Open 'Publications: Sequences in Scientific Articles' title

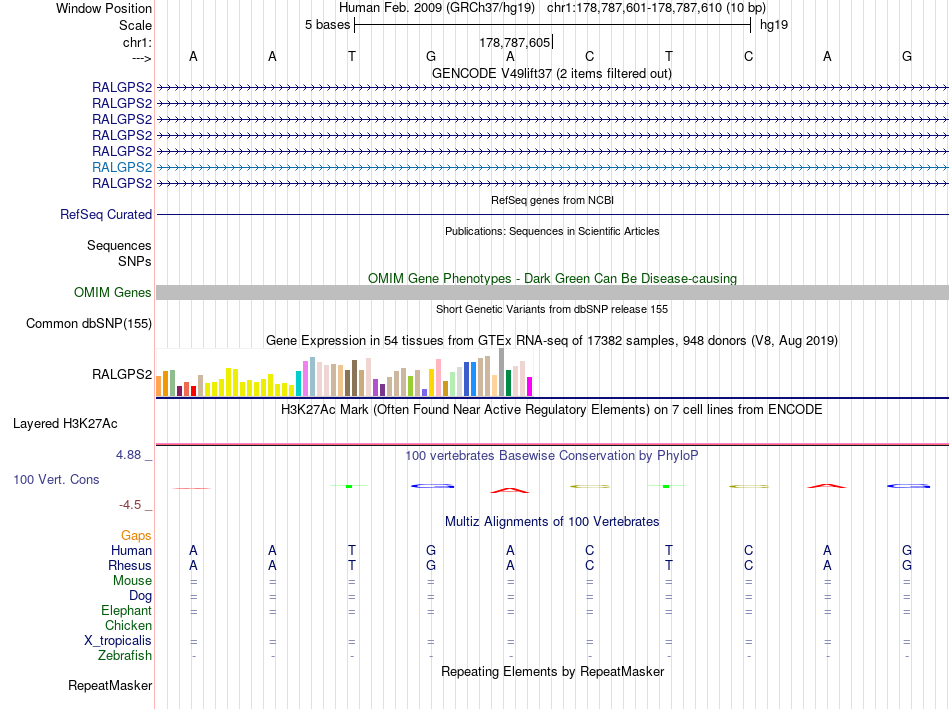click(552, 231)
